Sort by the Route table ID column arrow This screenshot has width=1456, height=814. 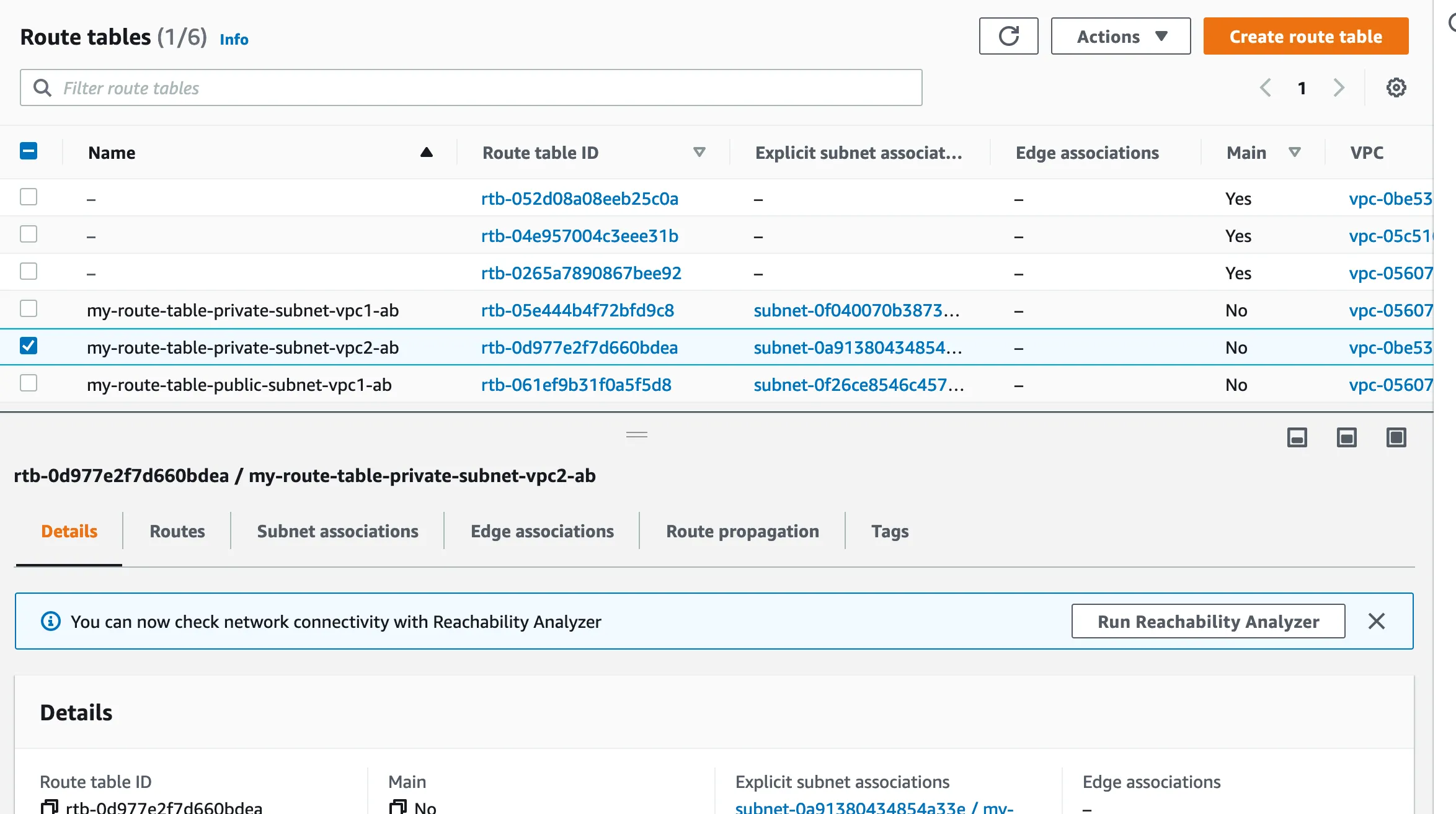point(699,153)
